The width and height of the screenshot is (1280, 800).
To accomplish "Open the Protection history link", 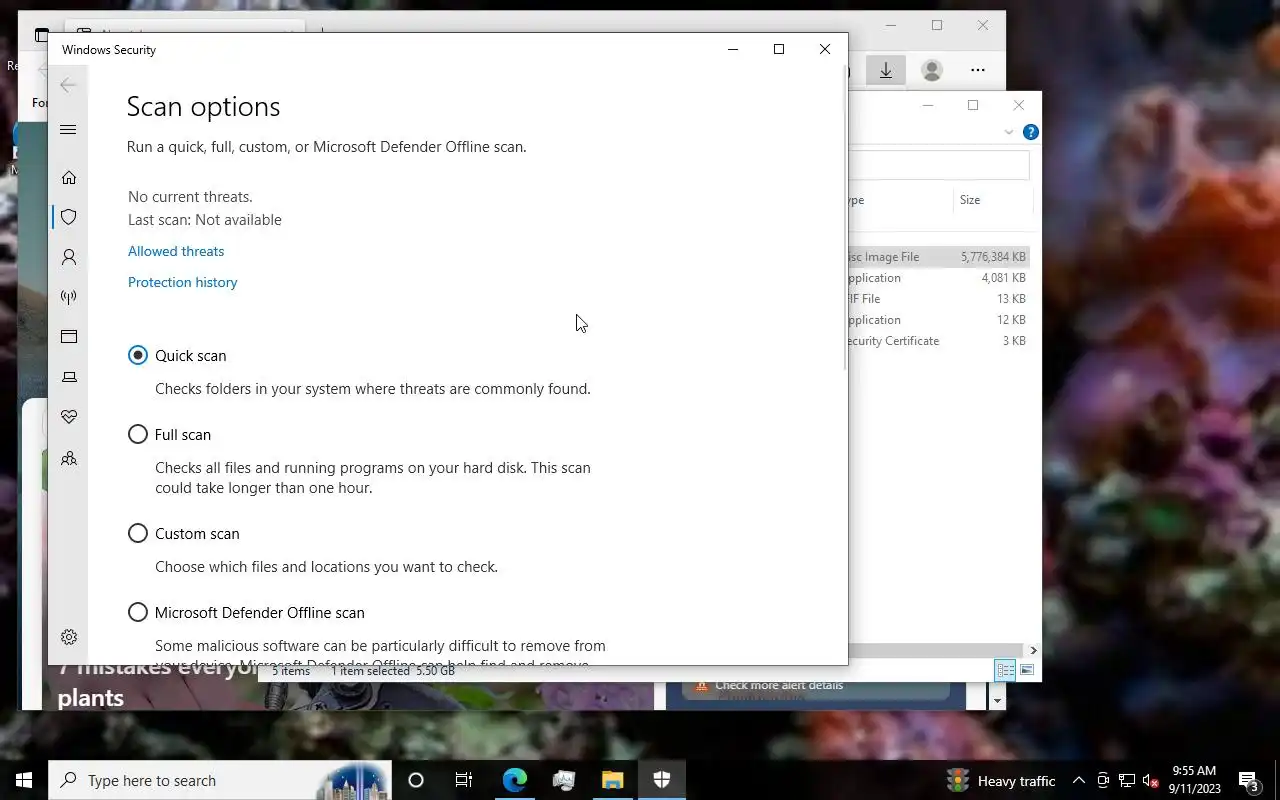I will pyautogui.click(x=182, y=282).
